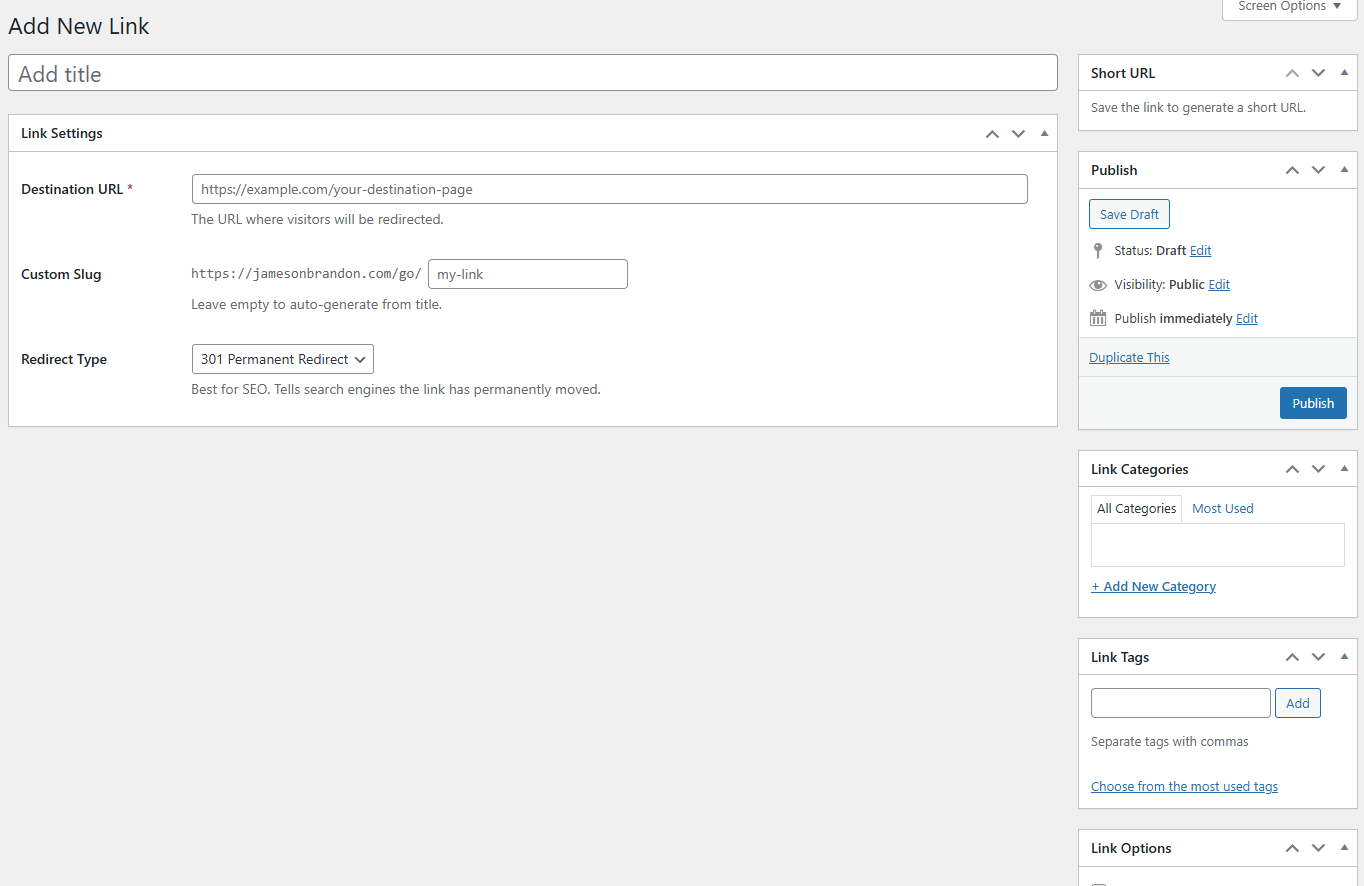
Task: Click the Save Draft button
Action: click(1129, 213)
